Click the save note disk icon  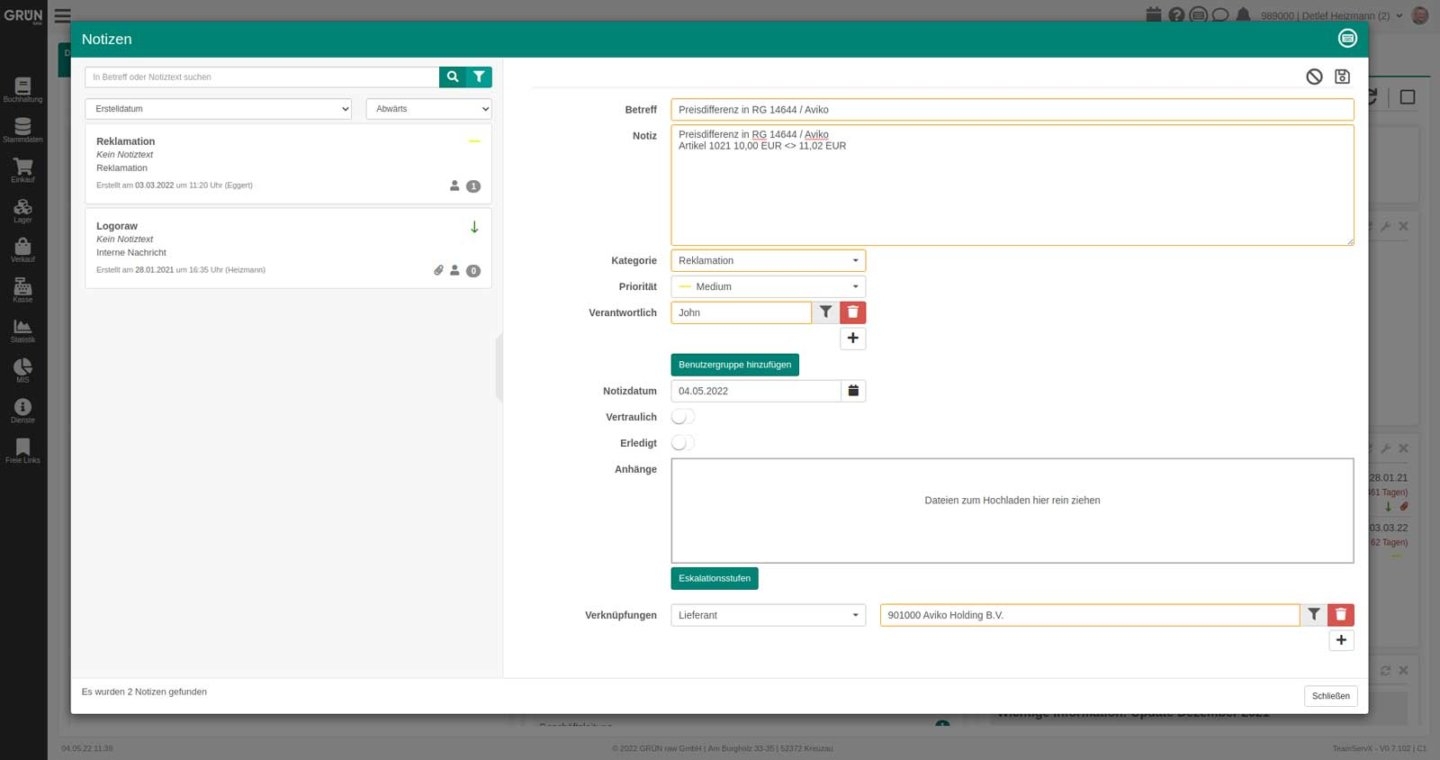click(x=1342, y=77)
